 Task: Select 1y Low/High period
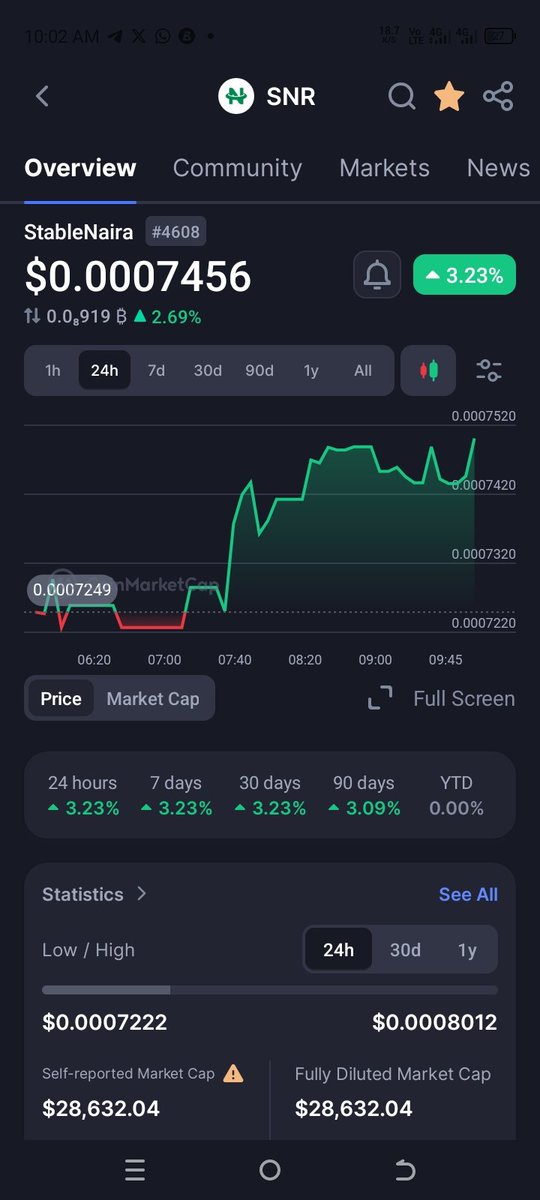click(x=467, y=950)
